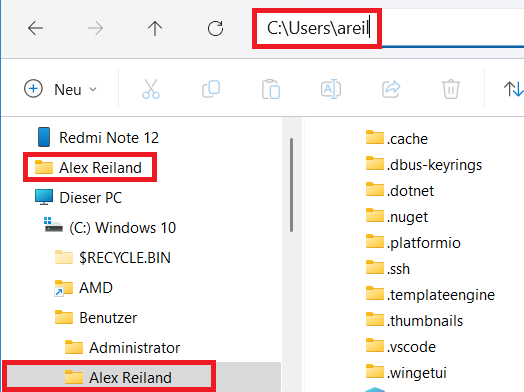Click the Cut scissors icon
Image resolution: width=524 pixels, height=392 pixels.
pos(151,89)
